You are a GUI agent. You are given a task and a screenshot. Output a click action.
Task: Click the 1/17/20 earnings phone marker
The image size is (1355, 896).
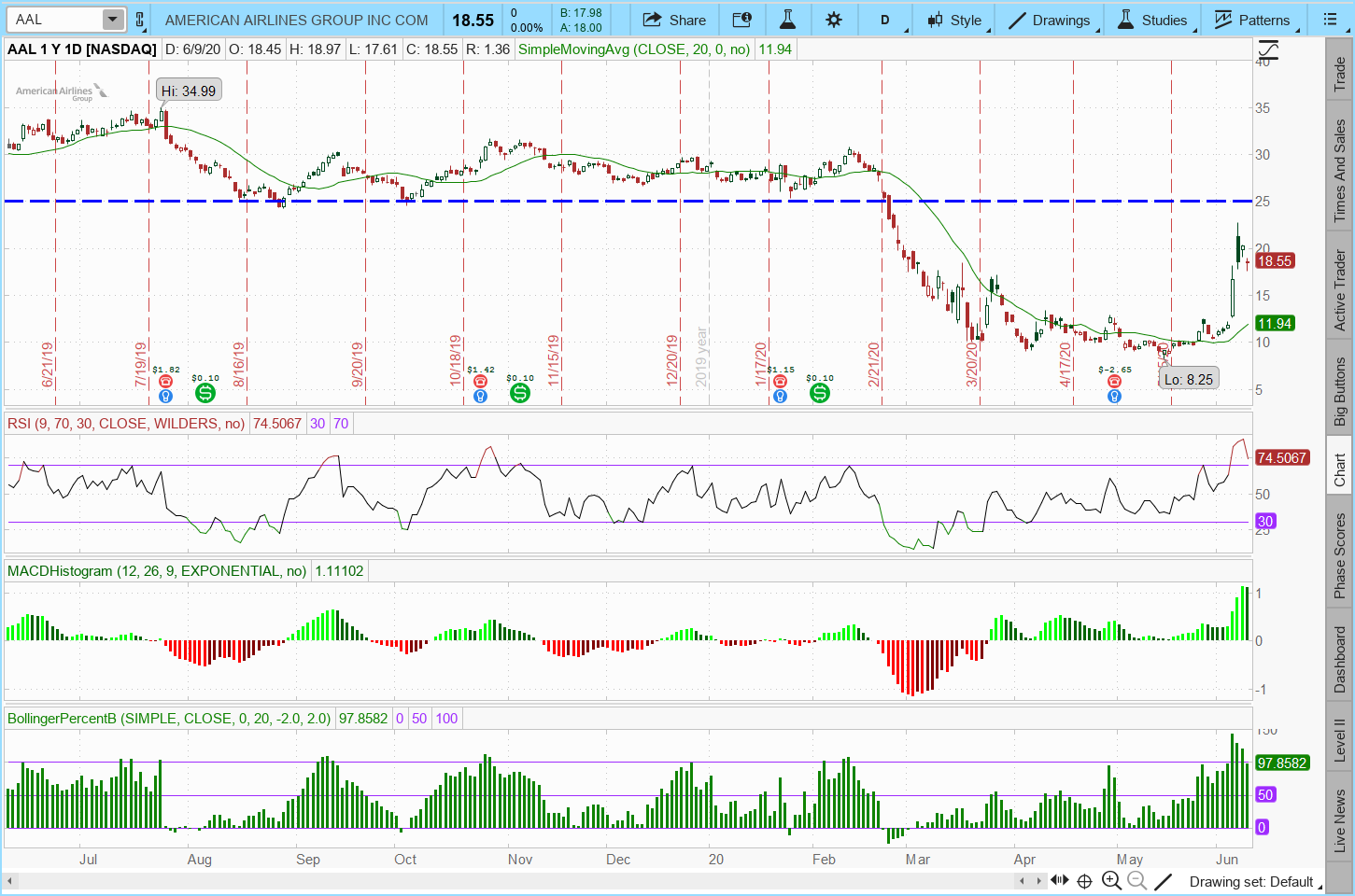(780, 381)
